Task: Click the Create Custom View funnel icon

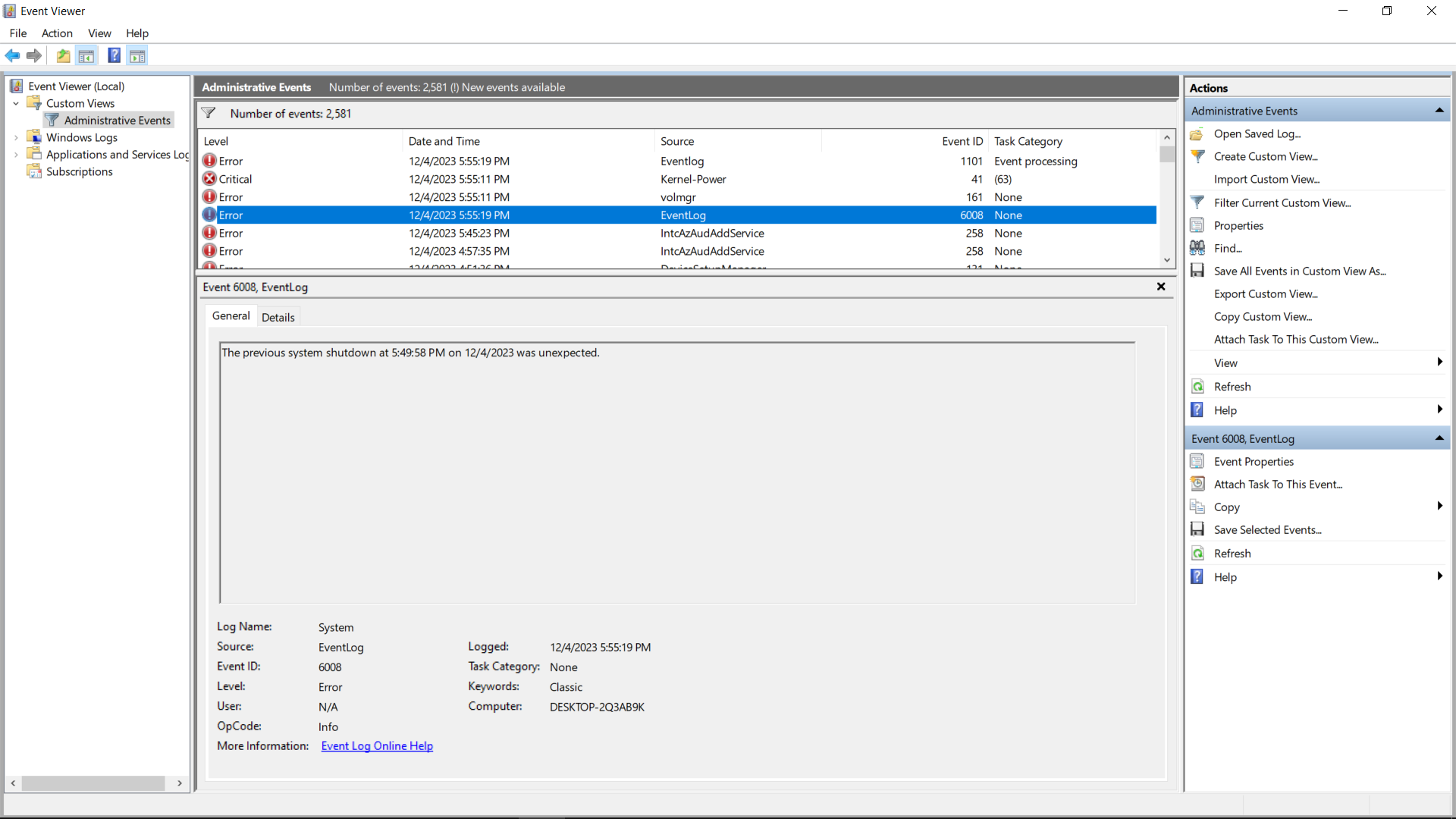Action: coord(1197,157)
